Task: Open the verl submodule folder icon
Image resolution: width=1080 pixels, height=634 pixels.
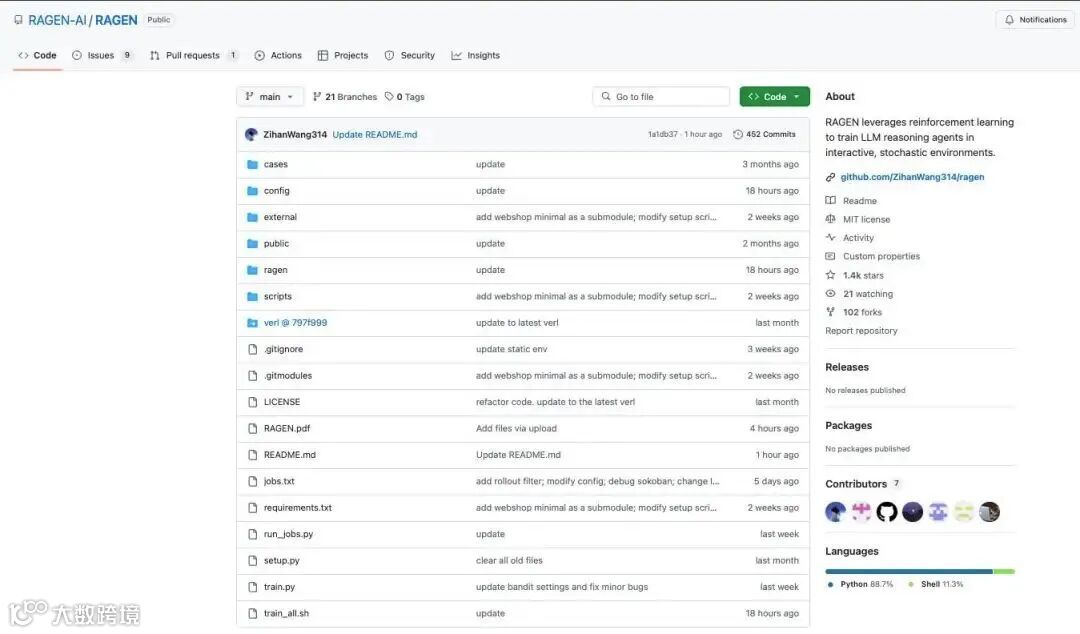Action: pyautogui.click(x=252, y=323)
